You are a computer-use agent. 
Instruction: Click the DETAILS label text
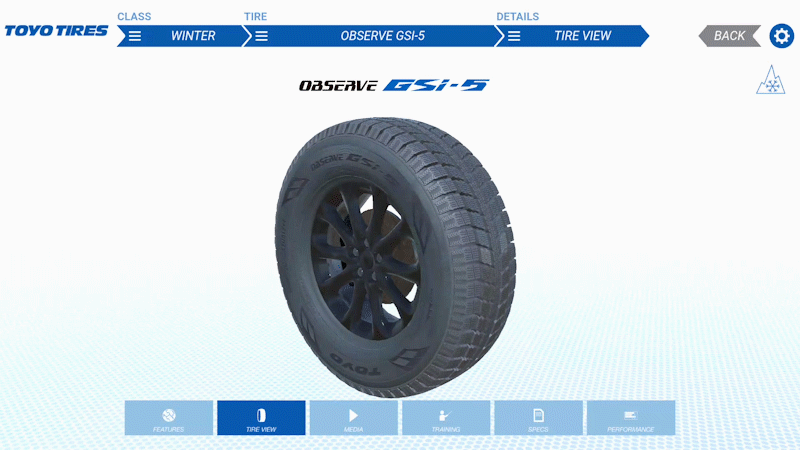coord(517,16)
